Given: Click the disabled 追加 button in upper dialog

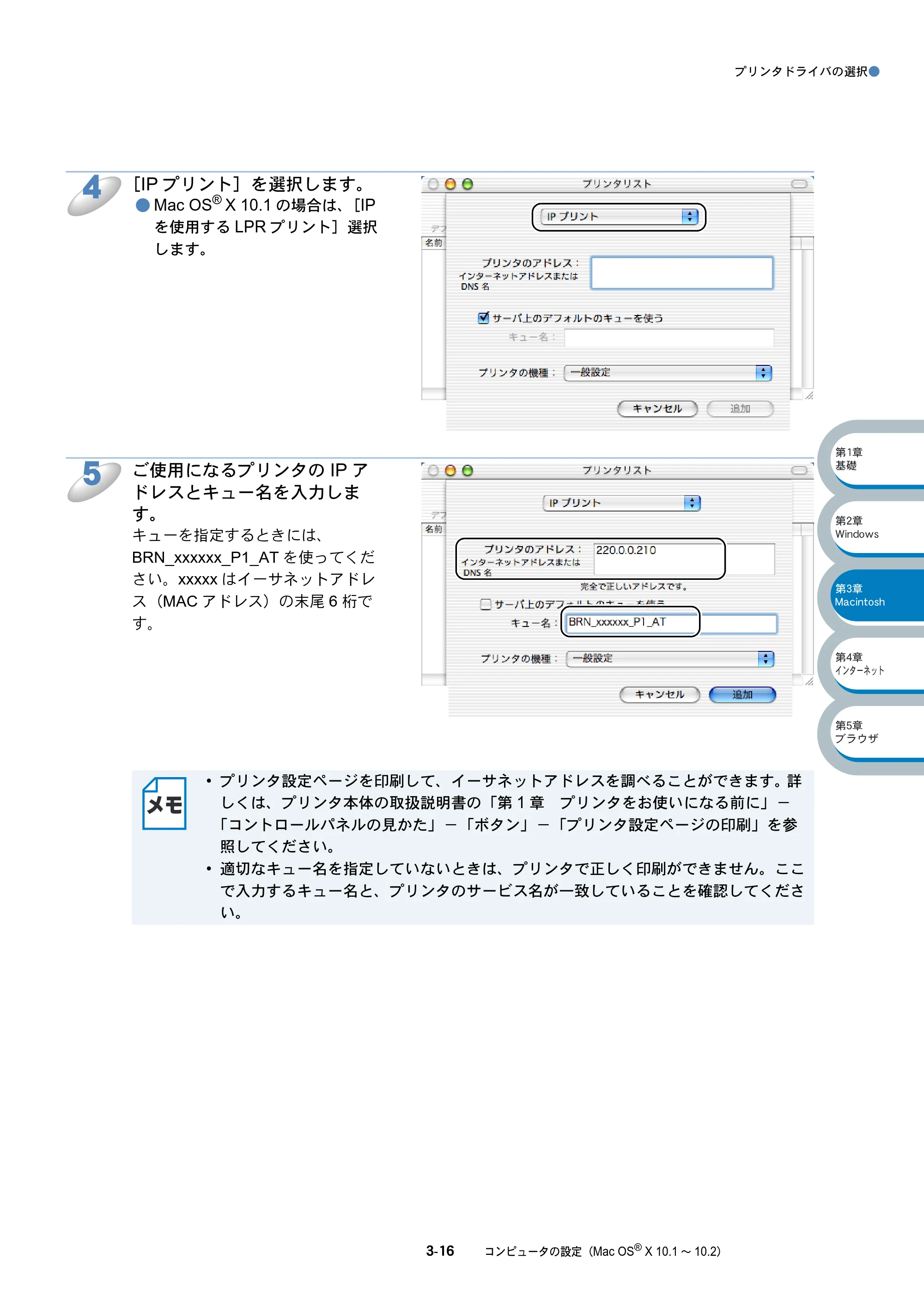Looking at the screenshot, I should tap(740, 408).
